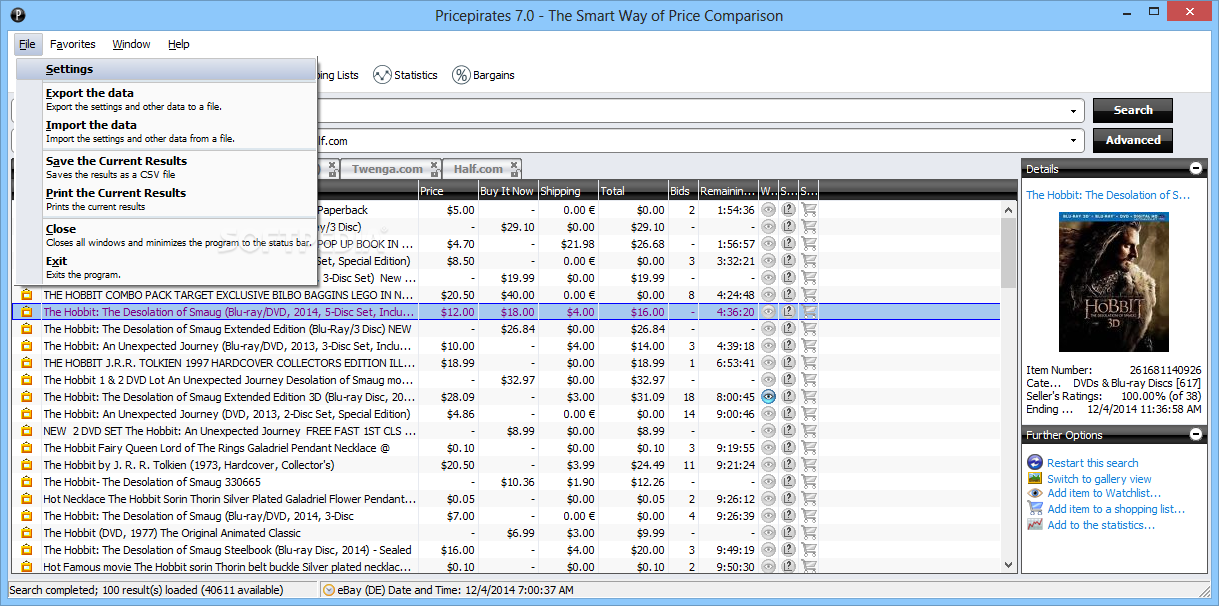
Task: Toggle the watchlist eye for the 1:54:36 row
Action: point(768,210)
